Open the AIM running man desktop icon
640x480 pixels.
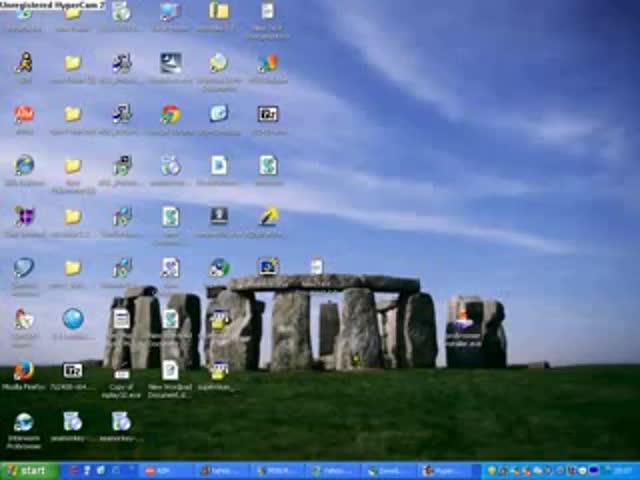click(x=23, y=63)
